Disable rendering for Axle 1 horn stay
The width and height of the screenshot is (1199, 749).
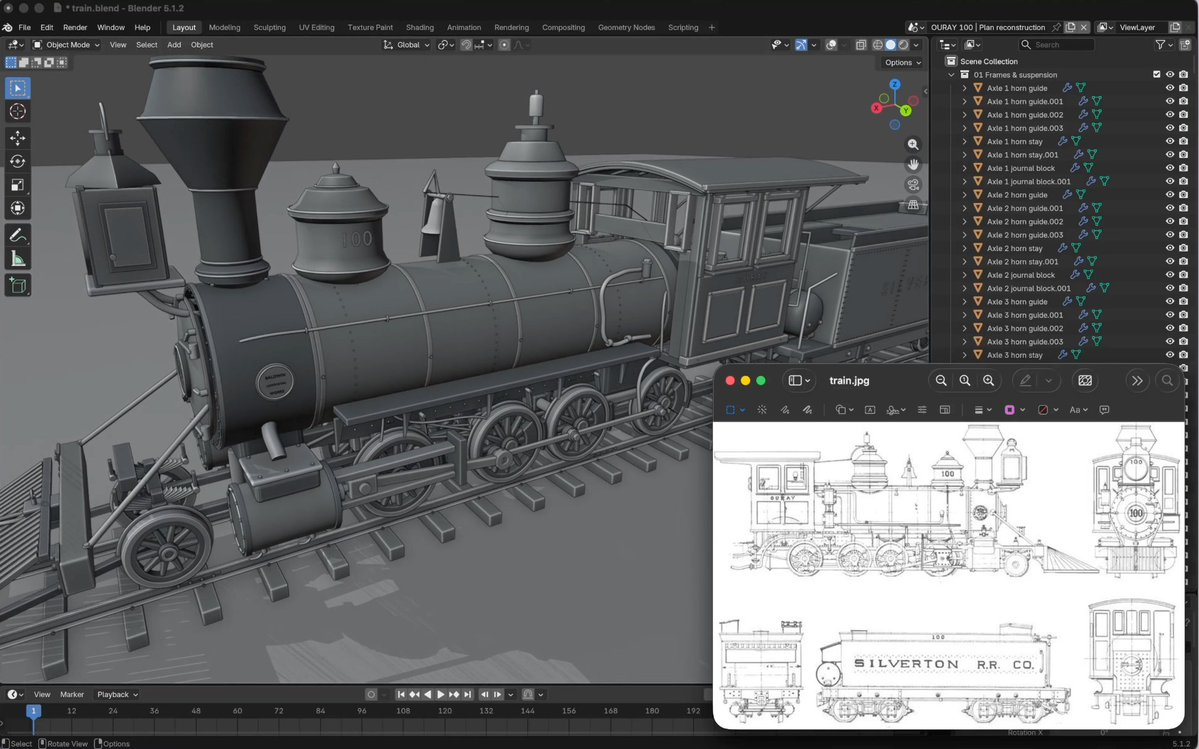[1184, 141]
